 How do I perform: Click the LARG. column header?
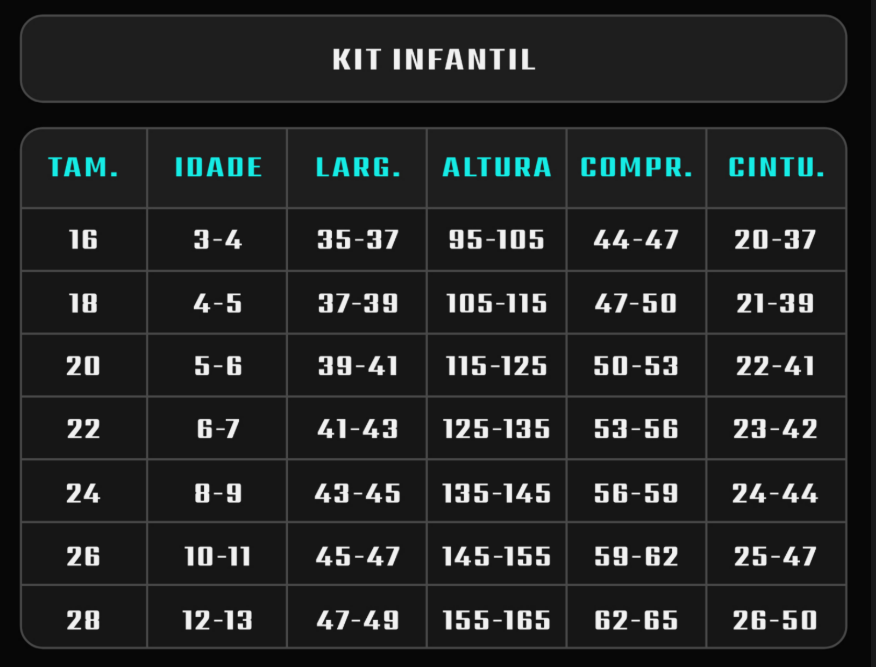tap(357, 168)
